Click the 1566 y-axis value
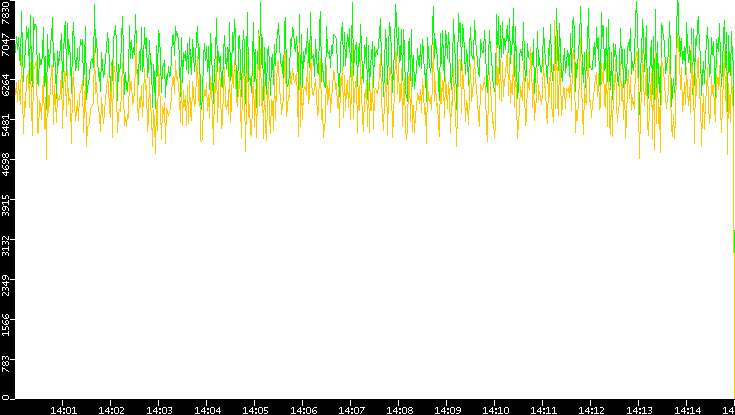735x415 pixels. pos(6,324)
